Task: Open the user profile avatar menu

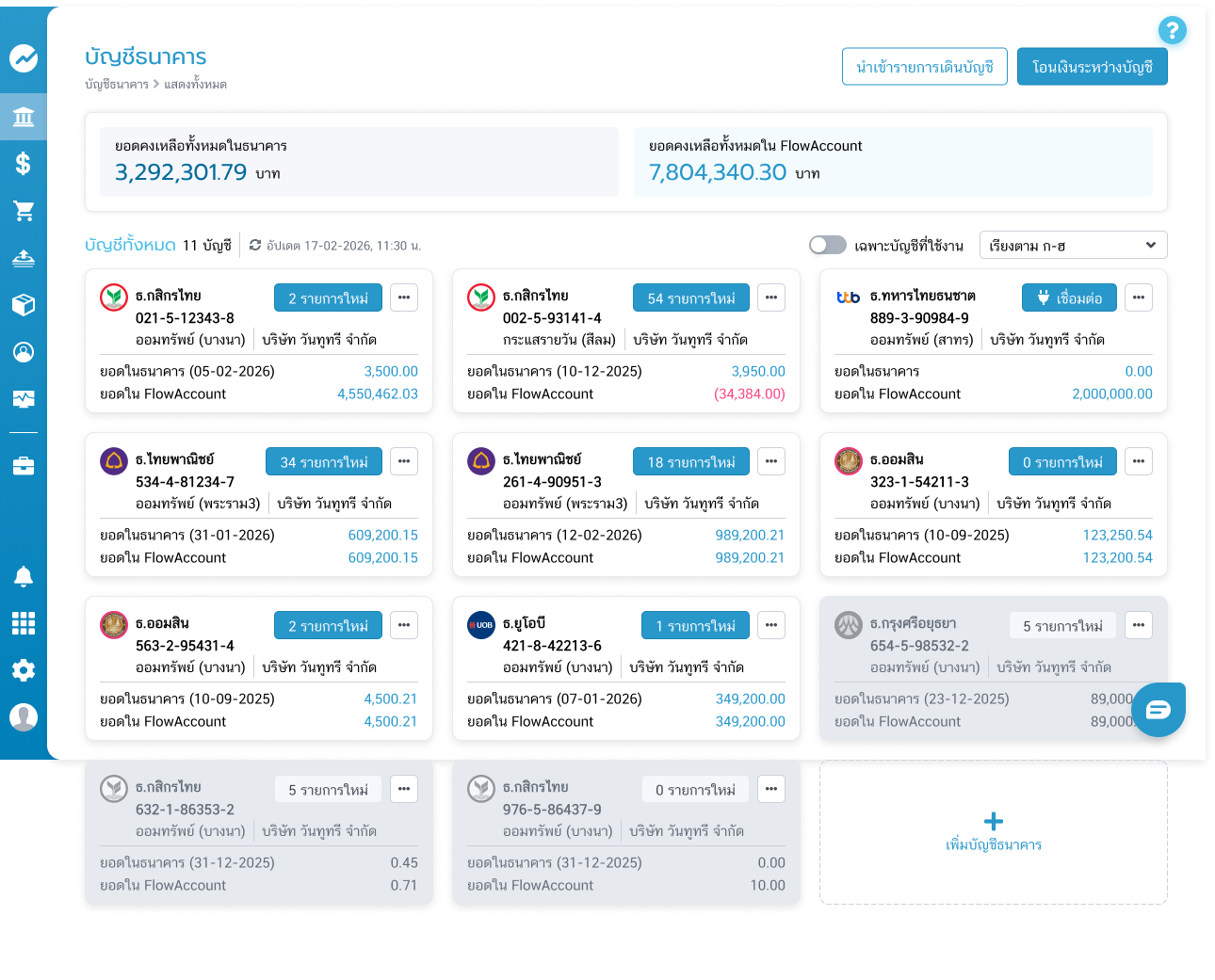Action: pos(24,717)
